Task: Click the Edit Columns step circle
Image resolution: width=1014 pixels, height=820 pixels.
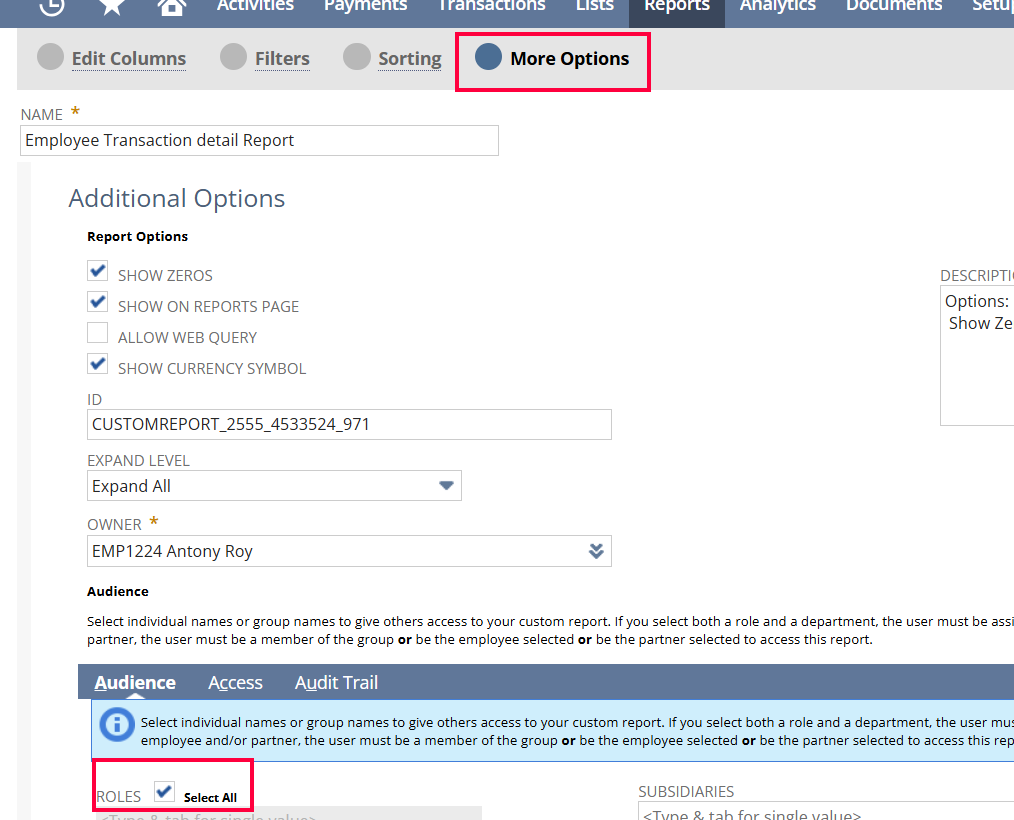Action: click(50, 57)
